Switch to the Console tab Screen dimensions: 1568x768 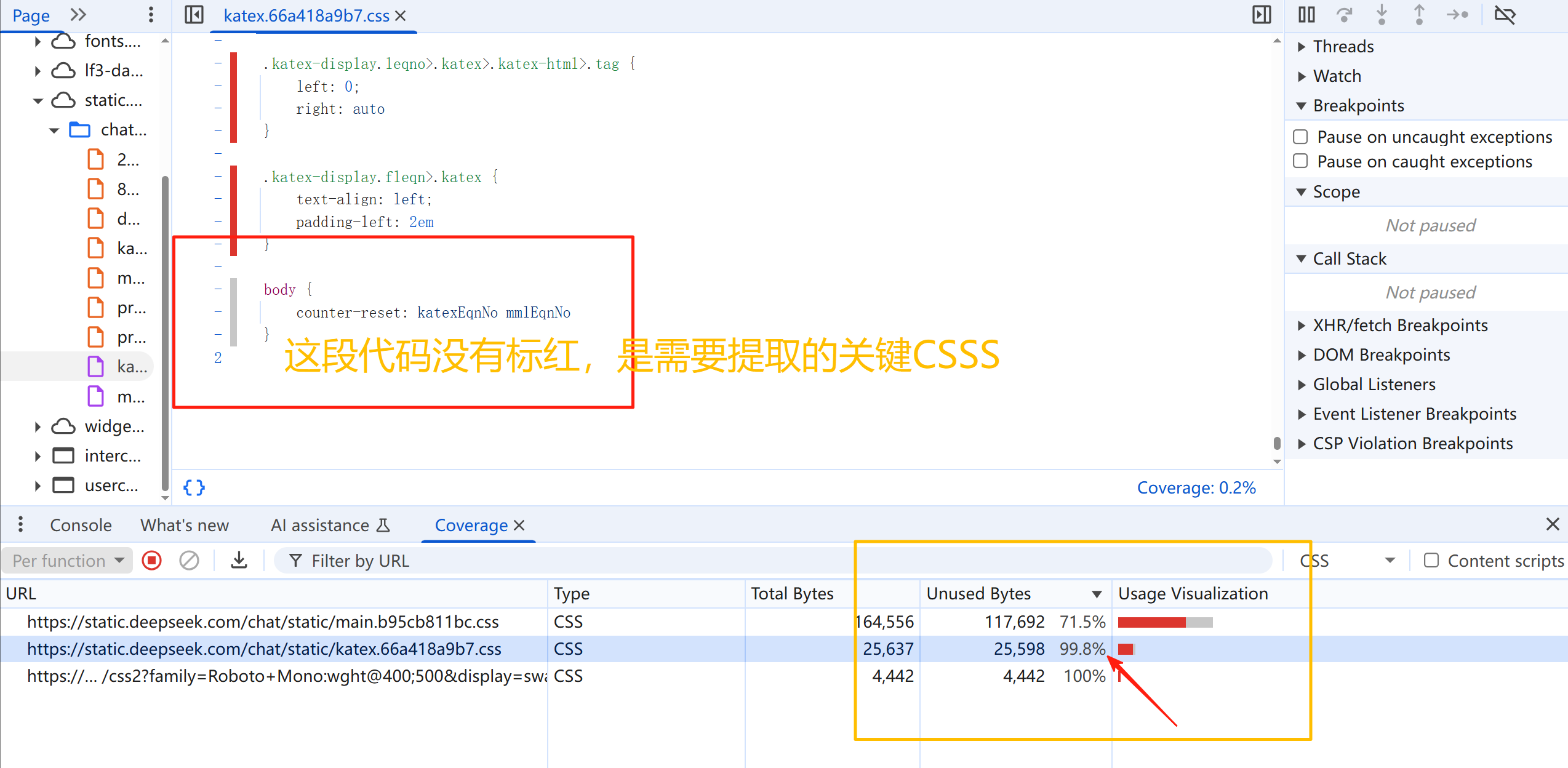point(81,525)
